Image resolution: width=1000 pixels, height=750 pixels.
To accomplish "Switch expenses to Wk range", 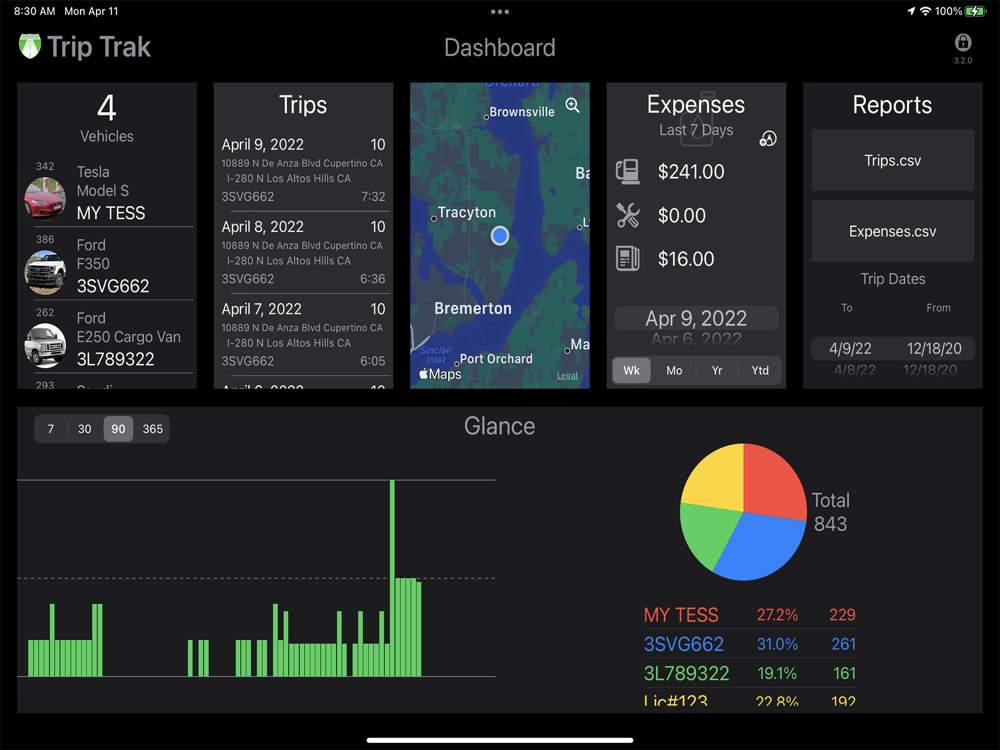I will coord(631,371).
